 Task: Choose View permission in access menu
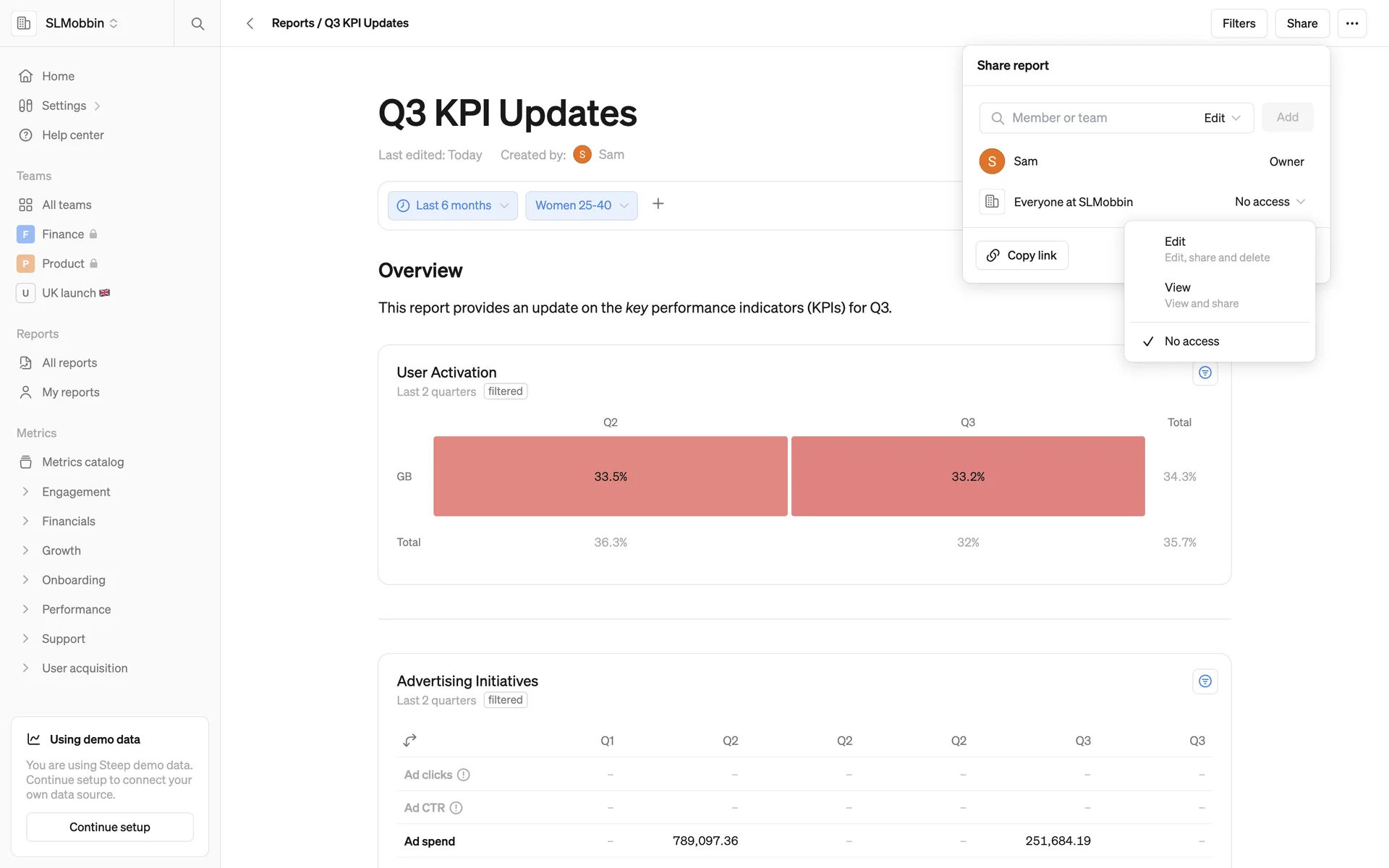pyautogui.click(x=1201, y=295)
